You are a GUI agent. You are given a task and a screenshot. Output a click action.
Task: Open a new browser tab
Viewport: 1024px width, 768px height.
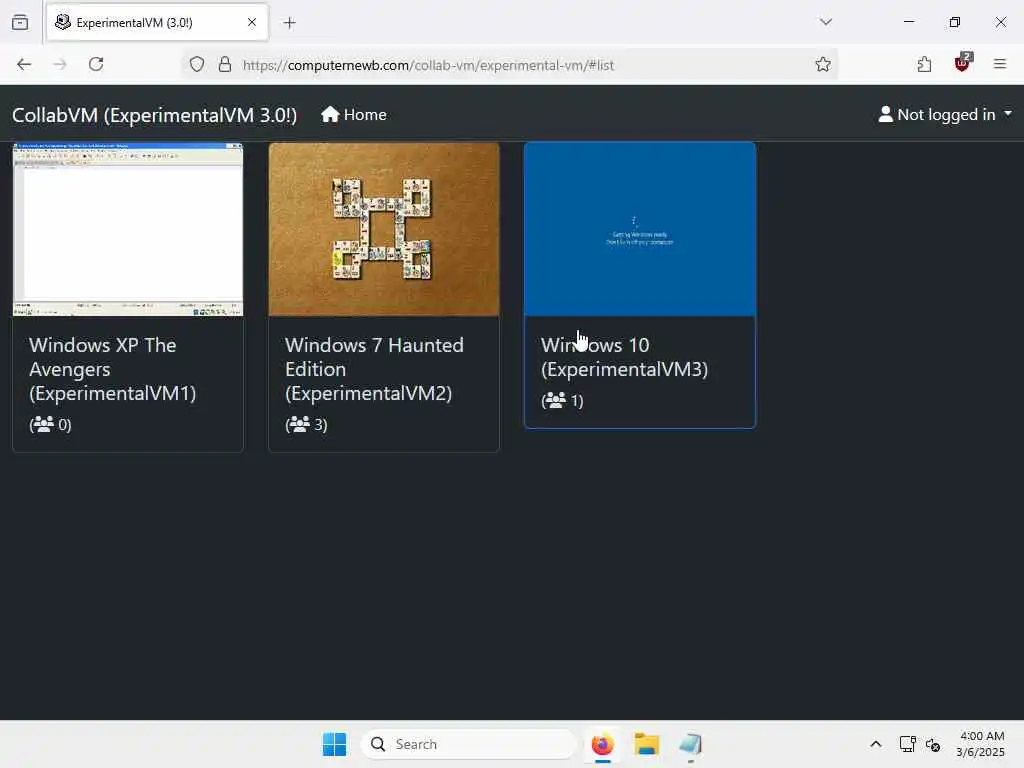[x=289, y=23]
